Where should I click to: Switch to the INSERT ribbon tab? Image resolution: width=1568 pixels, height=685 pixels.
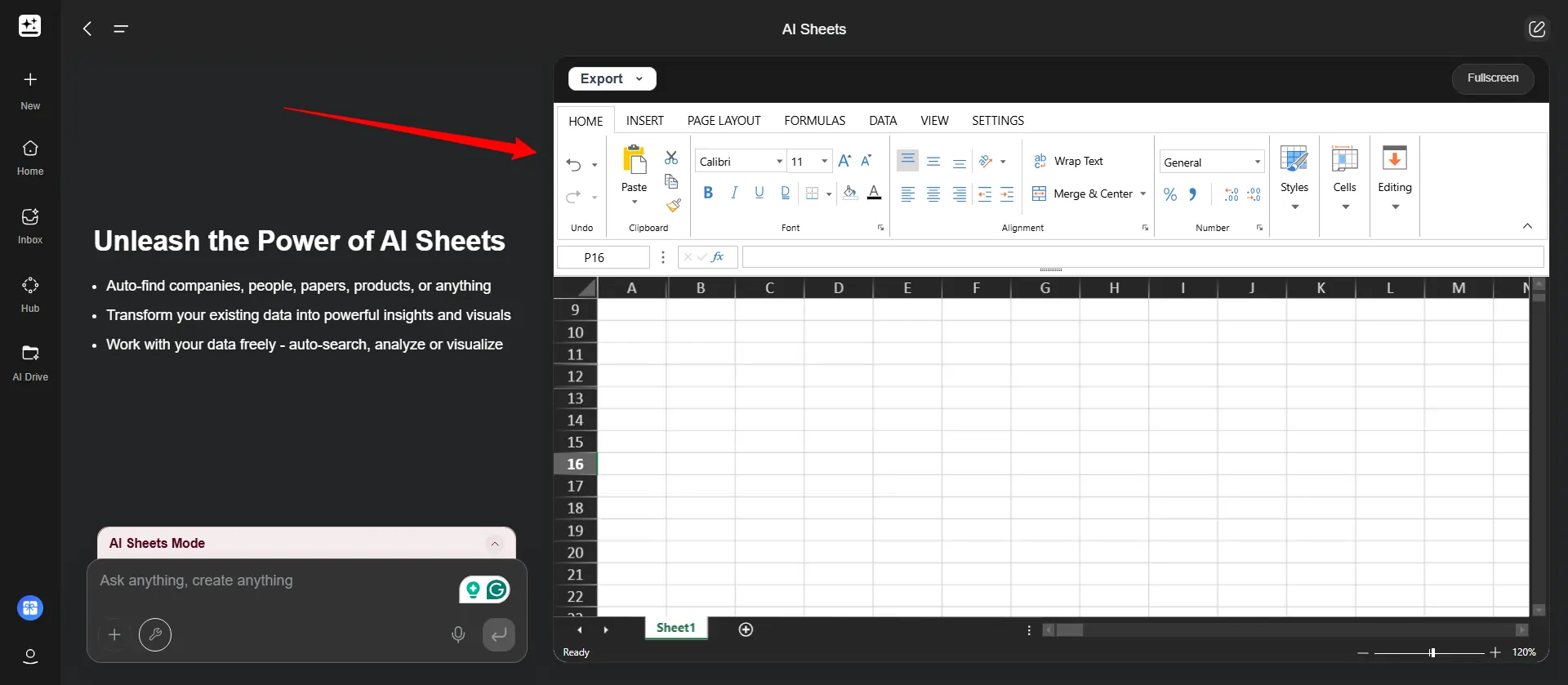(645, 121)
